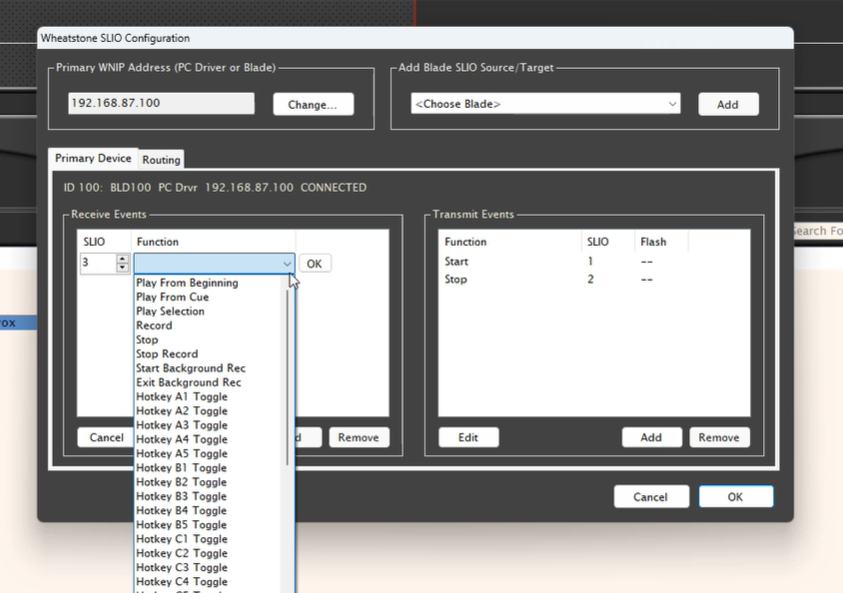The image size is (843, 593).
Task: Click the Function column header in Receive Events
Action: coord(213,242)
